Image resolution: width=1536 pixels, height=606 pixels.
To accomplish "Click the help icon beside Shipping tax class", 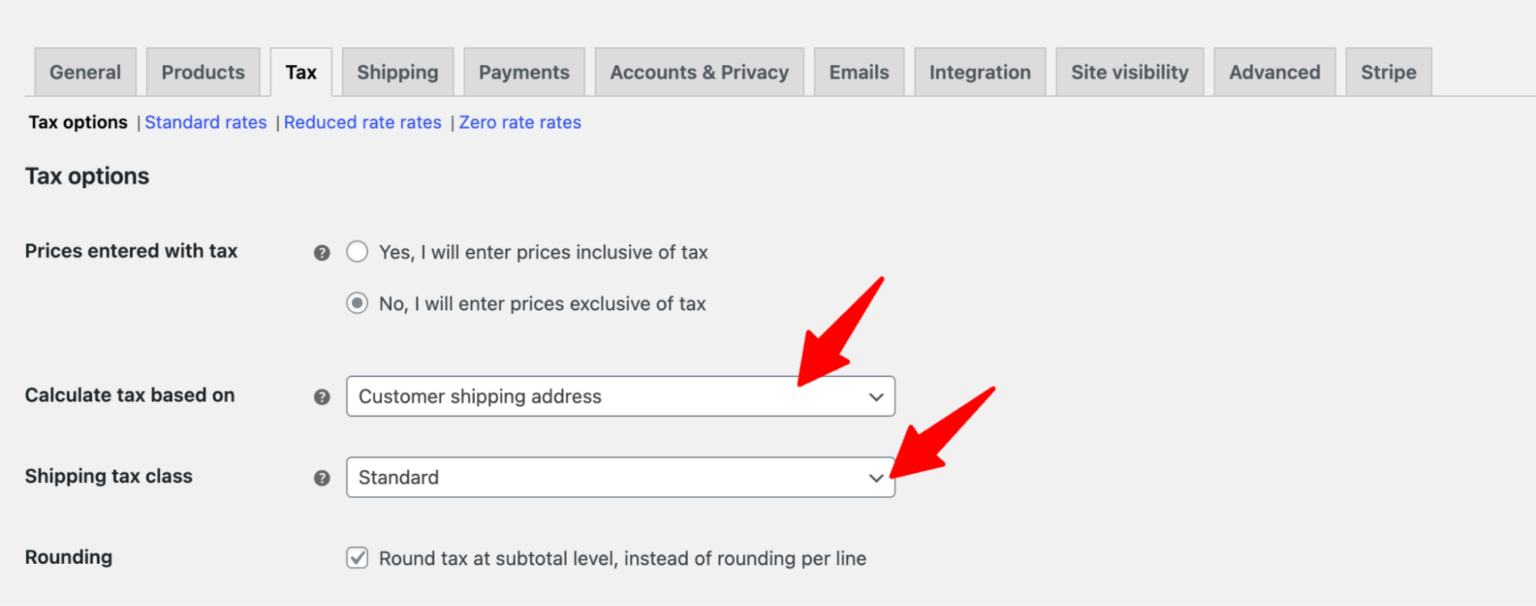I will pos(321,478).
